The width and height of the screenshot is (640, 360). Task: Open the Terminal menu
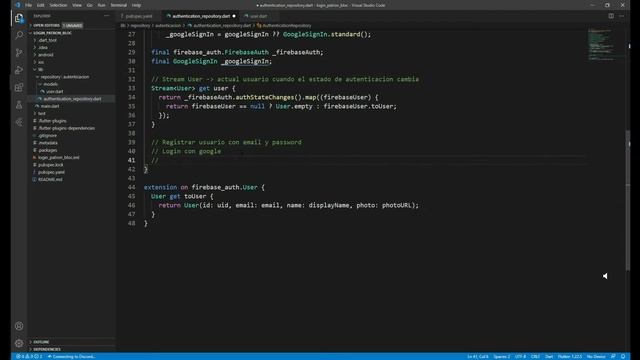coord(118,5)
